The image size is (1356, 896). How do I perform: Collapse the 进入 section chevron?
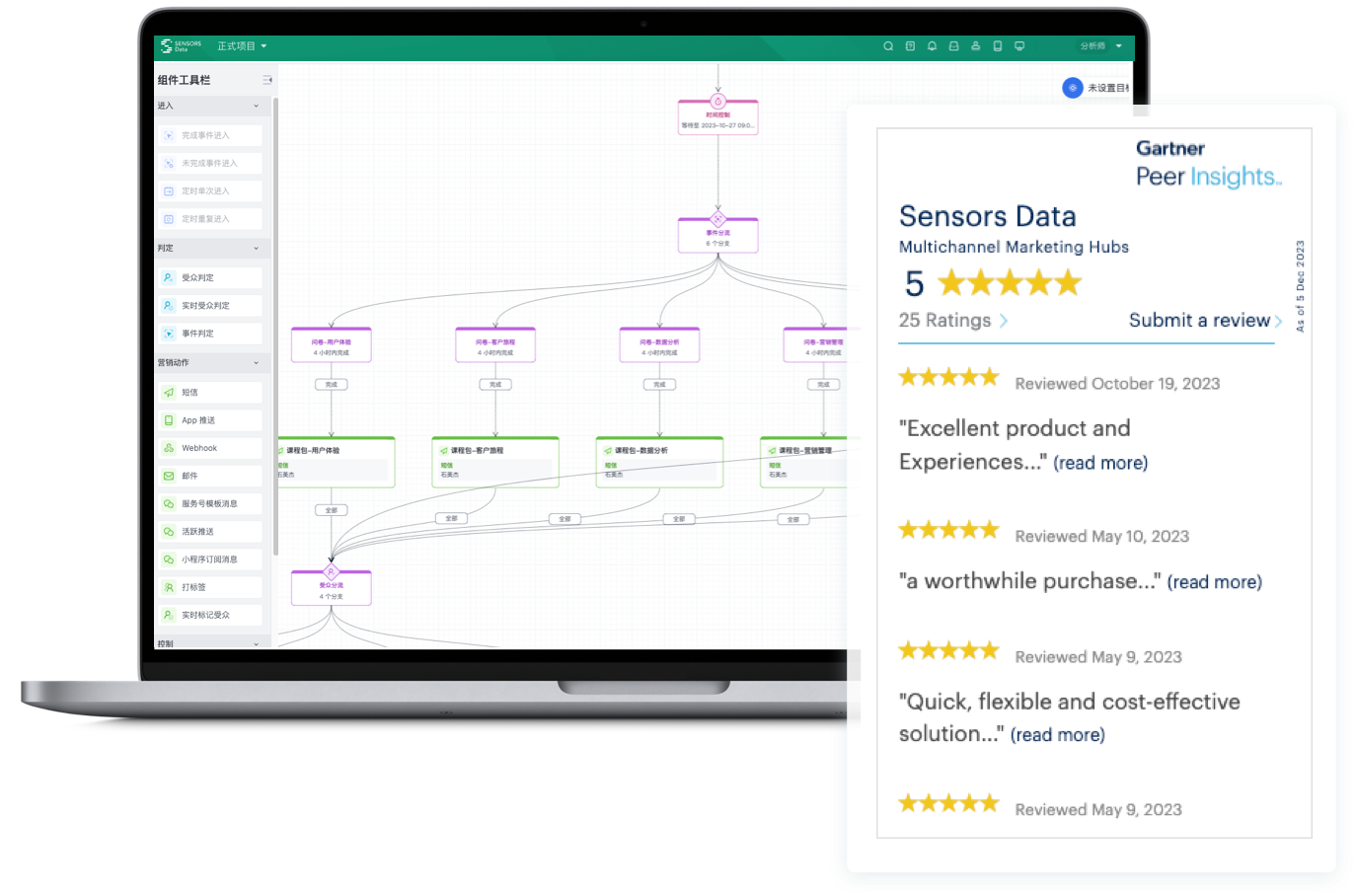[256, 107]
